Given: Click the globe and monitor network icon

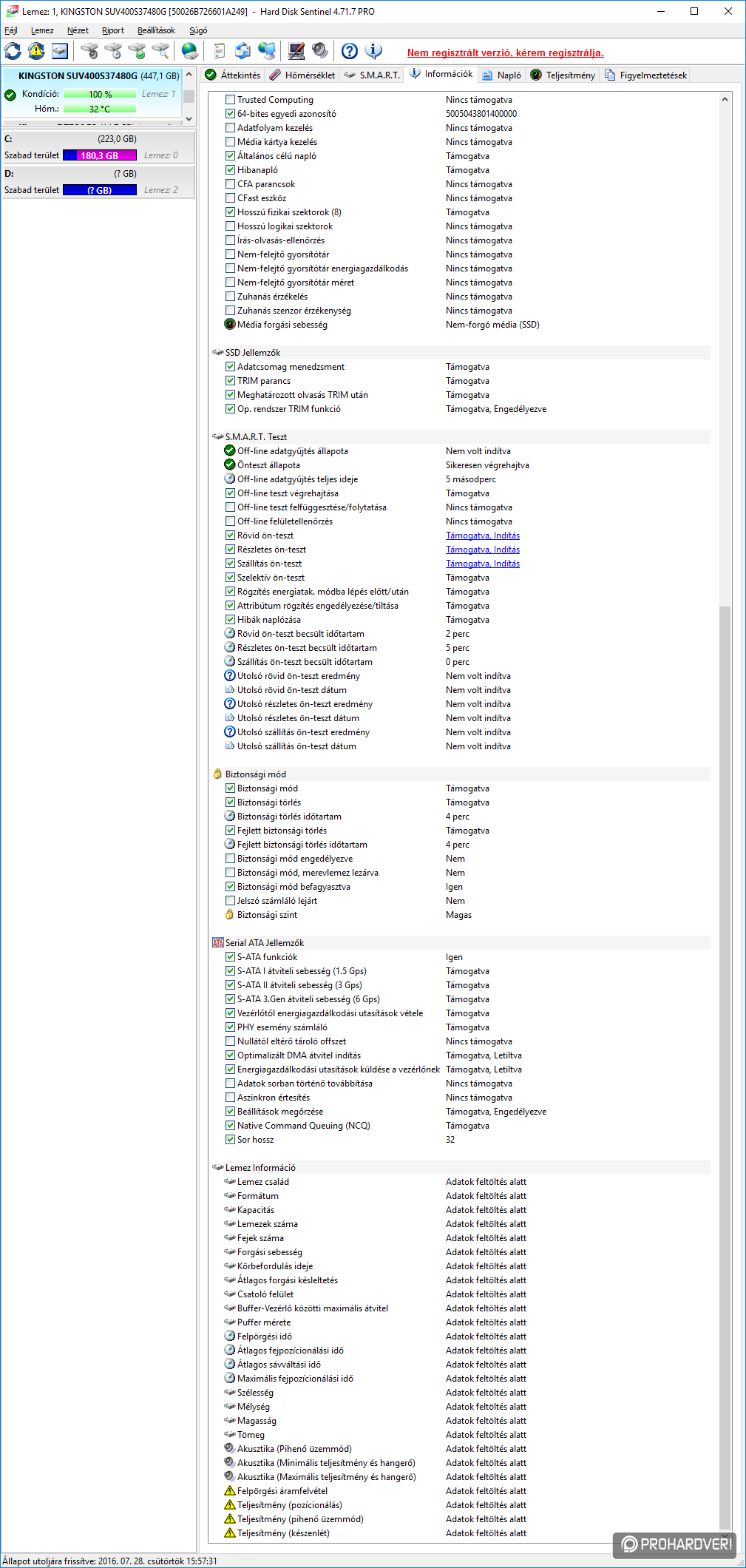Looking at the screenshot, I should pyautogui.click(x=267, y=51).
